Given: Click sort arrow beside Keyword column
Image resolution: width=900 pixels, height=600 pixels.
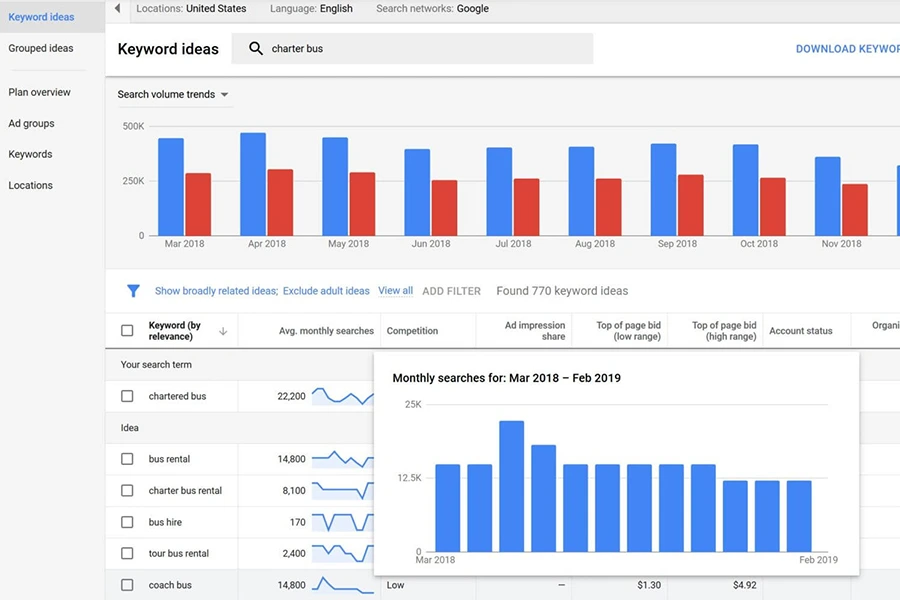Looking at the screenshot, I should (222, 331).
